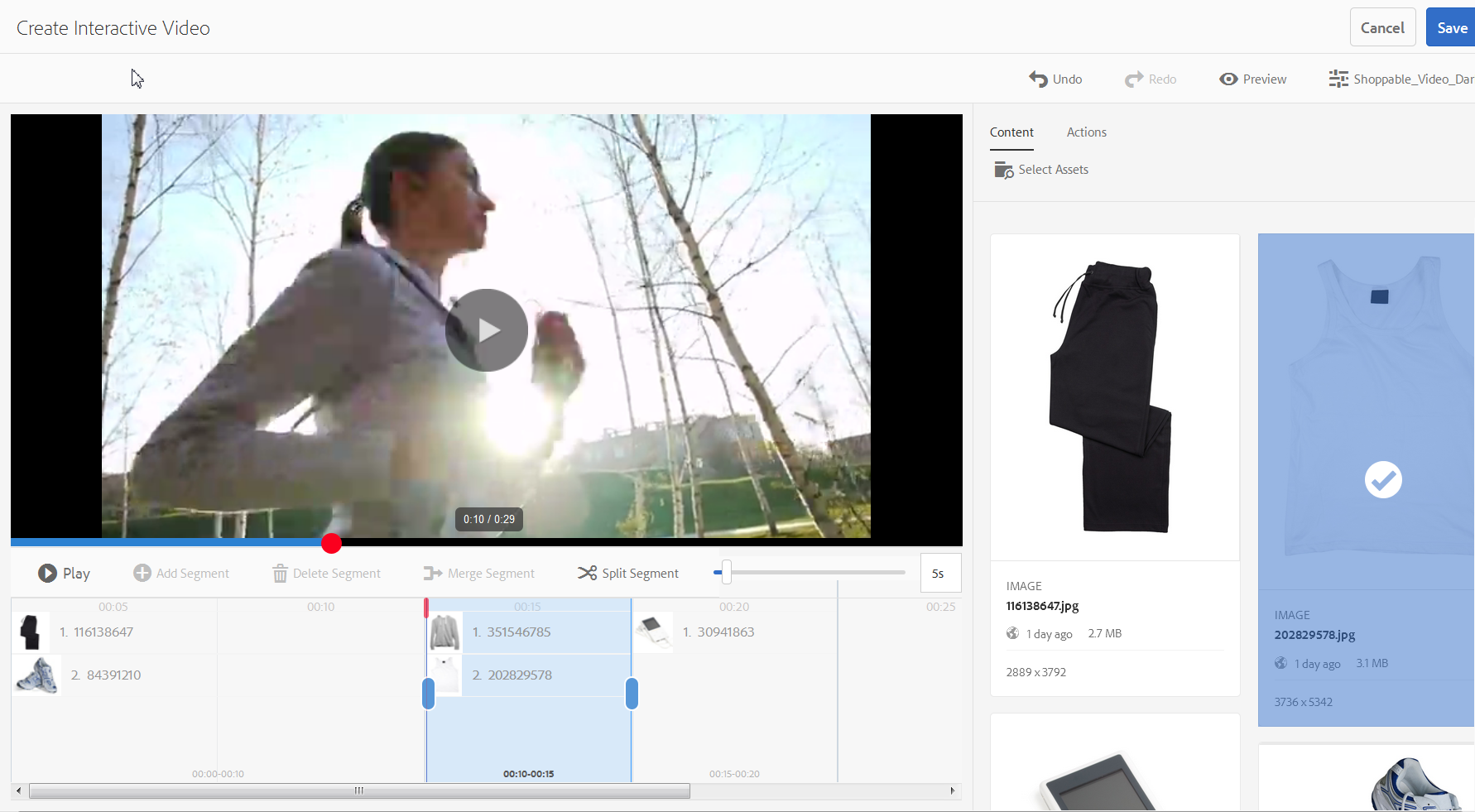Click the black pants asset image
1475x812 pixels.
(x=1114, y=397)
